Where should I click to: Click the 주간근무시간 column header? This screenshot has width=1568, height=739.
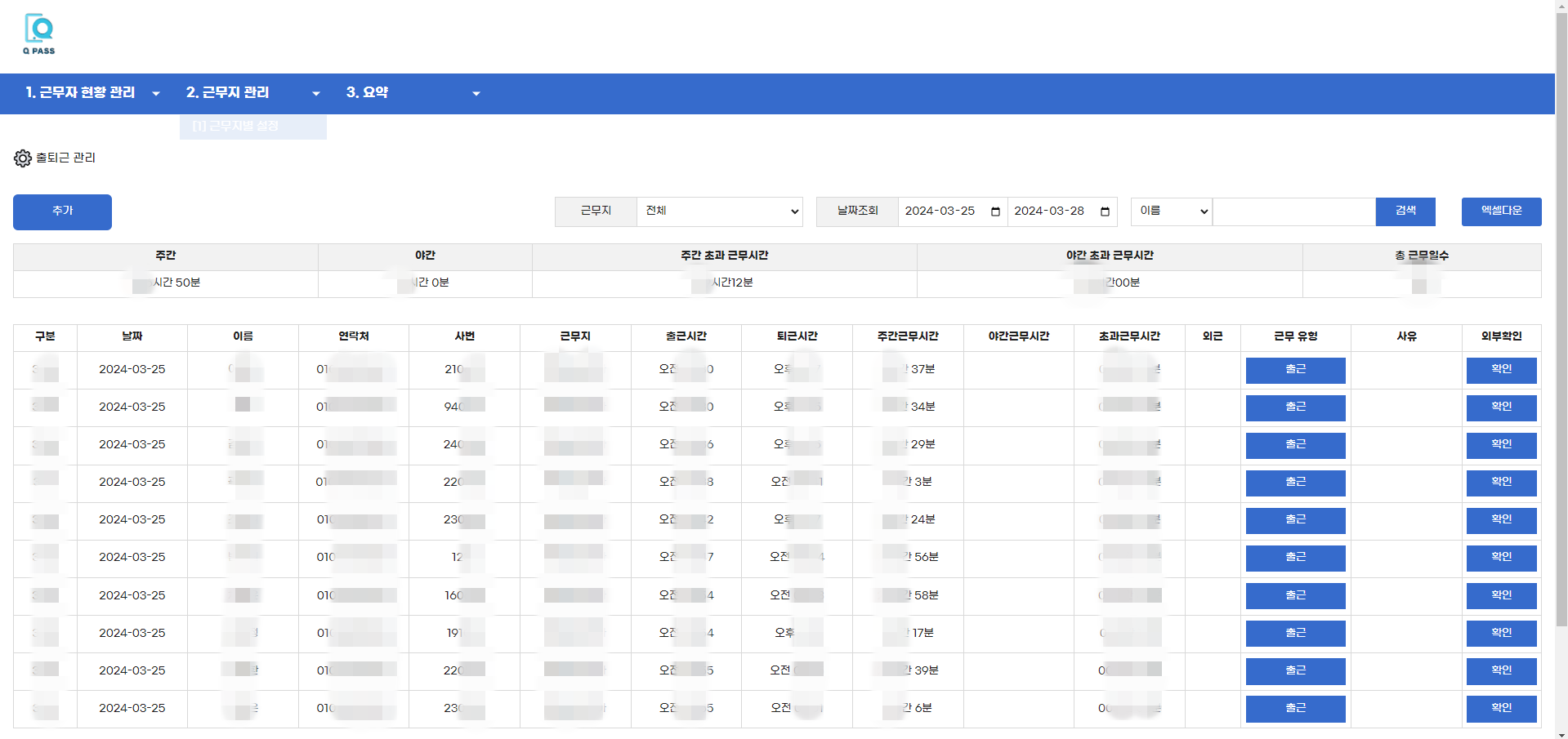point(908,336)
